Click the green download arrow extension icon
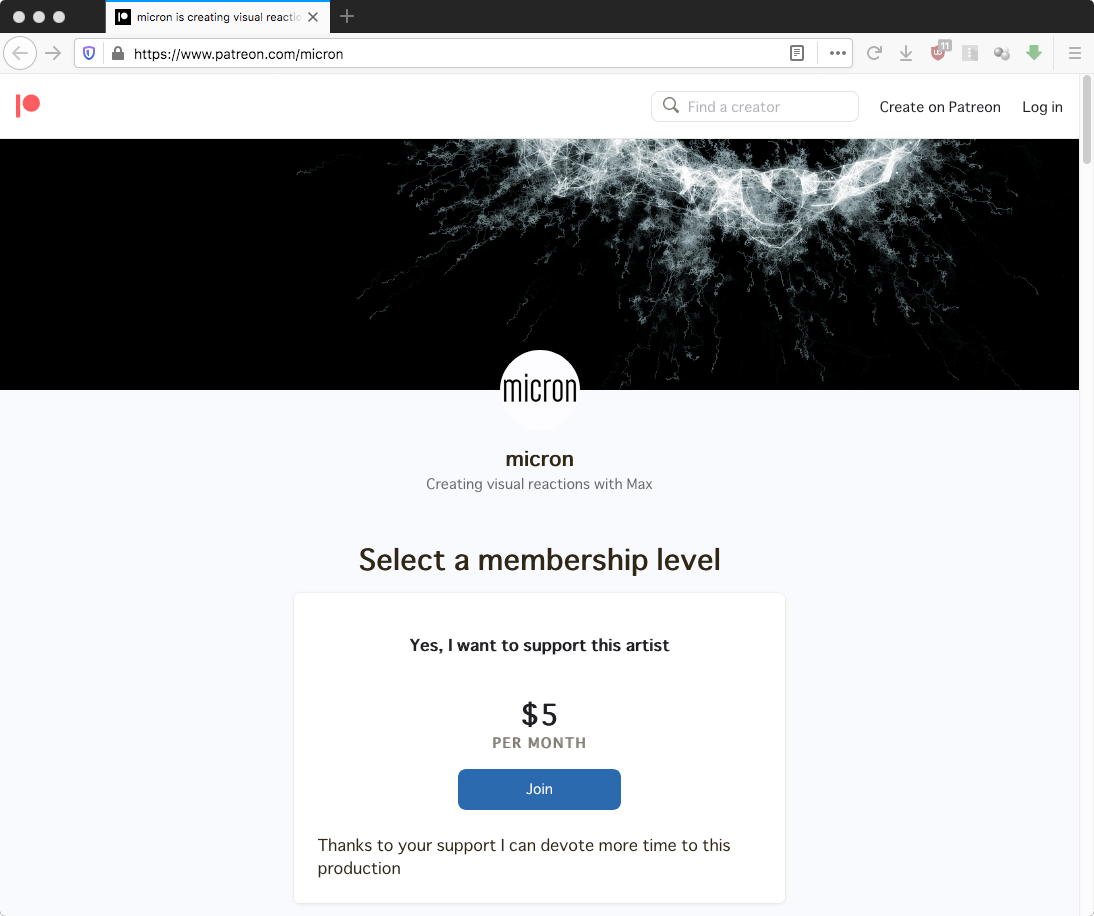1094x916 pixels. pos(1034,52)
